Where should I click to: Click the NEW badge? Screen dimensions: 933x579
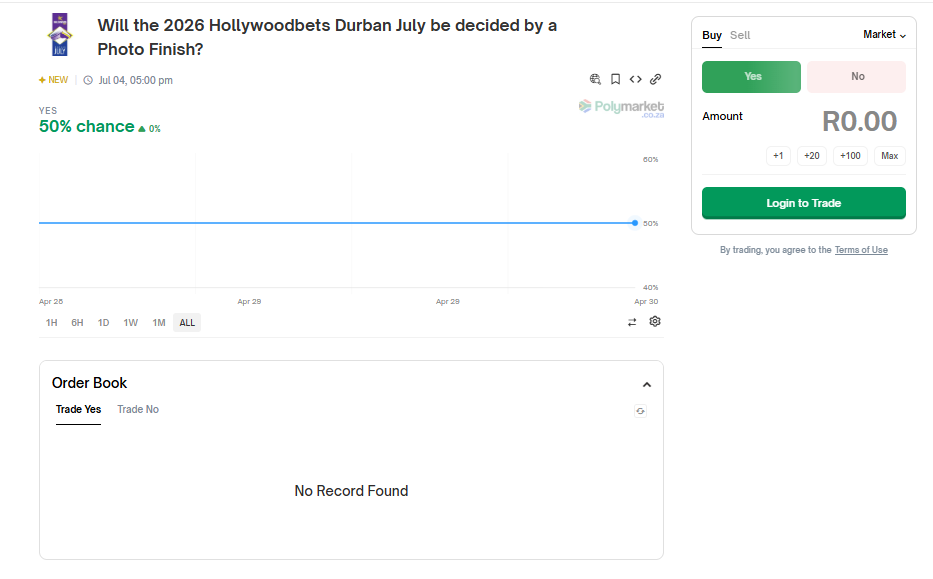point(54,80)
